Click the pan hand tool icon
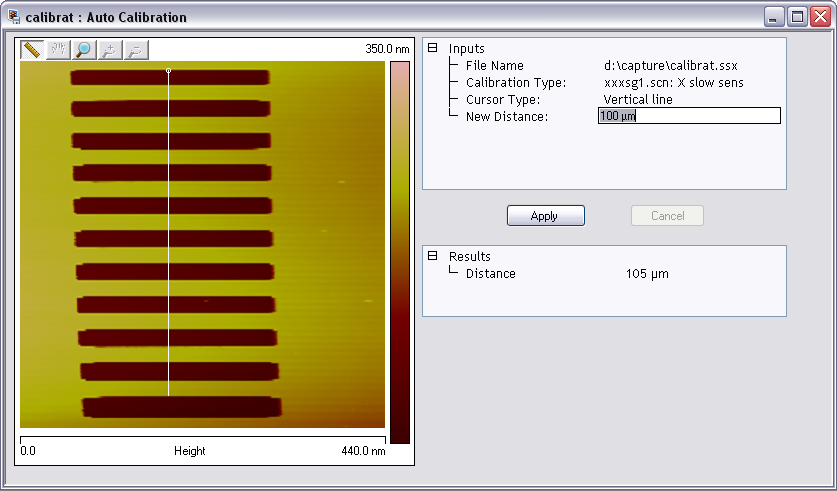 coord(58,50)
